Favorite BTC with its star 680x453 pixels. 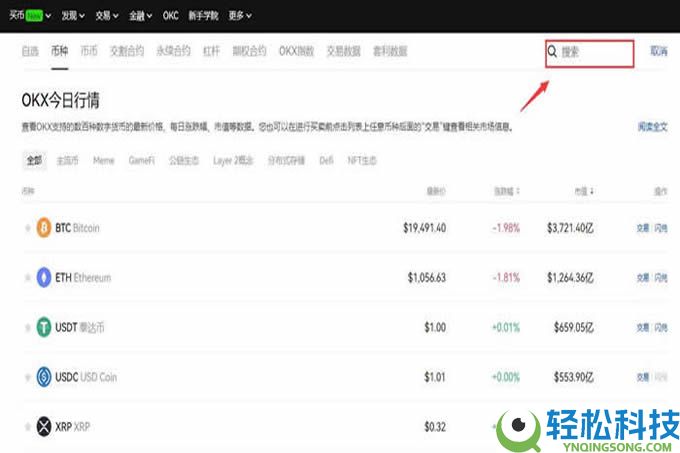[x=28, y=228]
